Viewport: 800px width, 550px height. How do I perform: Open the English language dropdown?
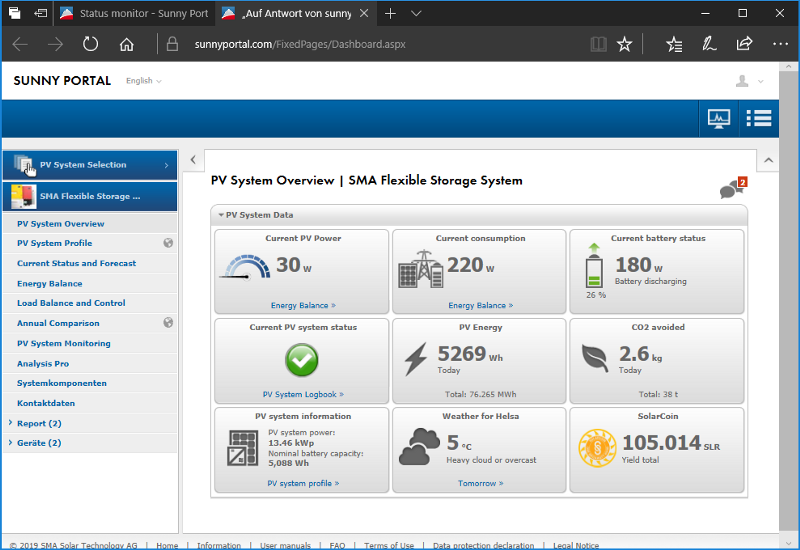click(143, 81)
